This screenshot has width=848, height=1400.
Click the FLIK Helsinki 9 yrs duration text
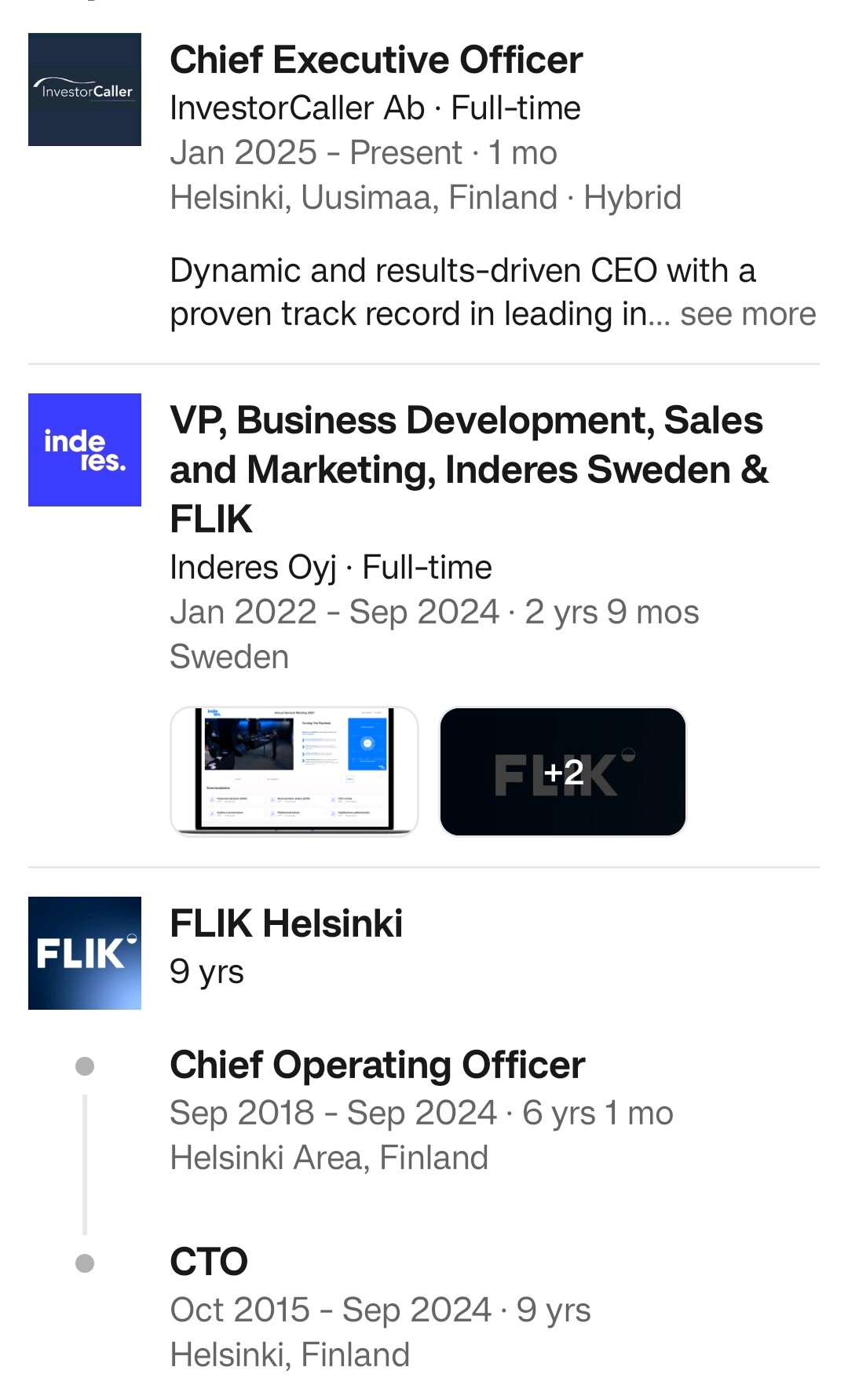pyautogui.click(x=207, y=972)
